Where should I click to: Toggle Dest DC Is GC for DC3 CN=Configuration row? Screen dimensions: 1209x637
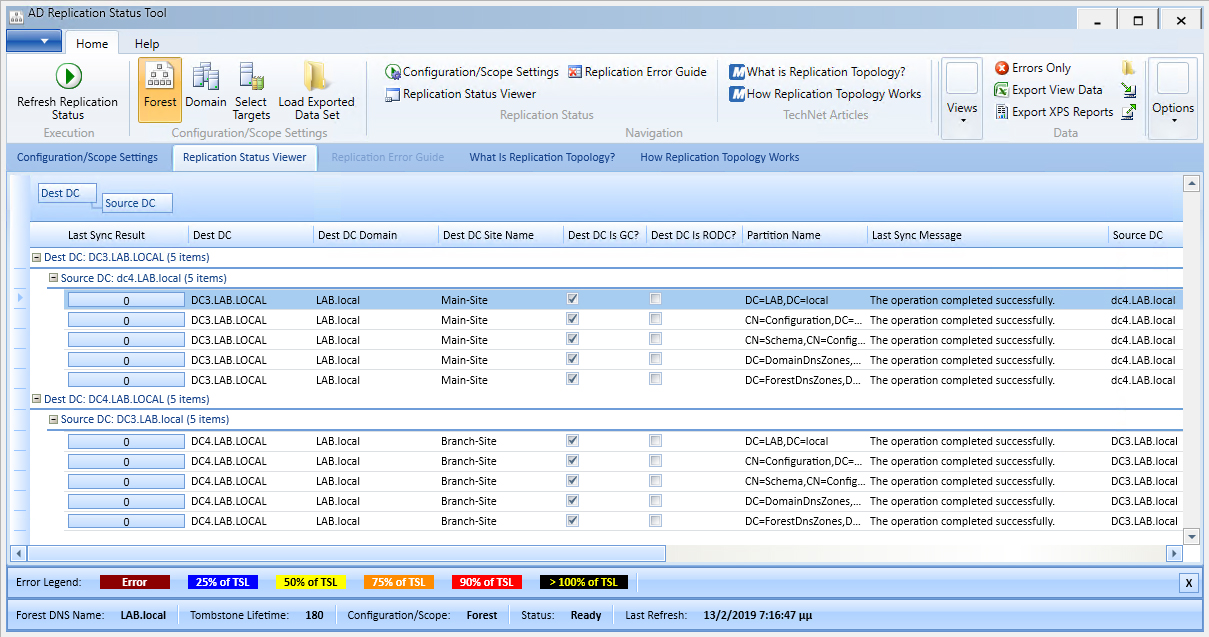572,319
